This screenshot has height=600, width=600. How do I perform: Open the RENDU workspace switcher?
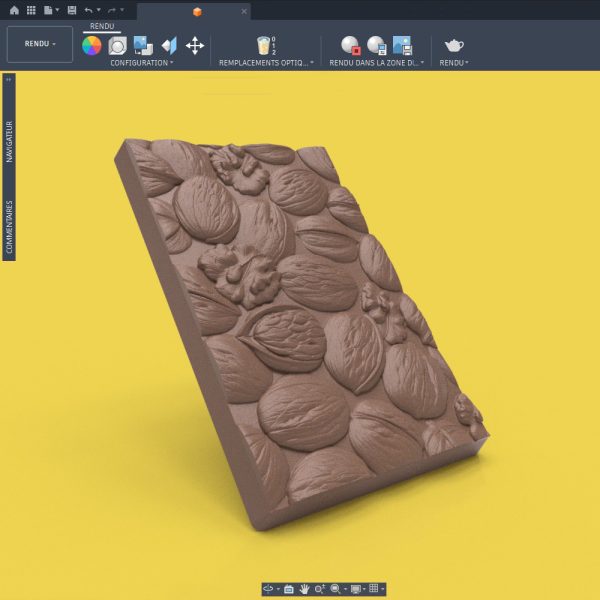[40, 44]
